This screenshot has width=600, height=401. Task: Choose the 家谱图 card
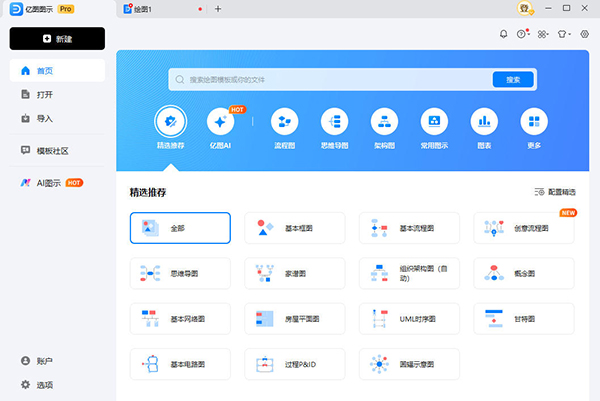(x=295, y=274)
